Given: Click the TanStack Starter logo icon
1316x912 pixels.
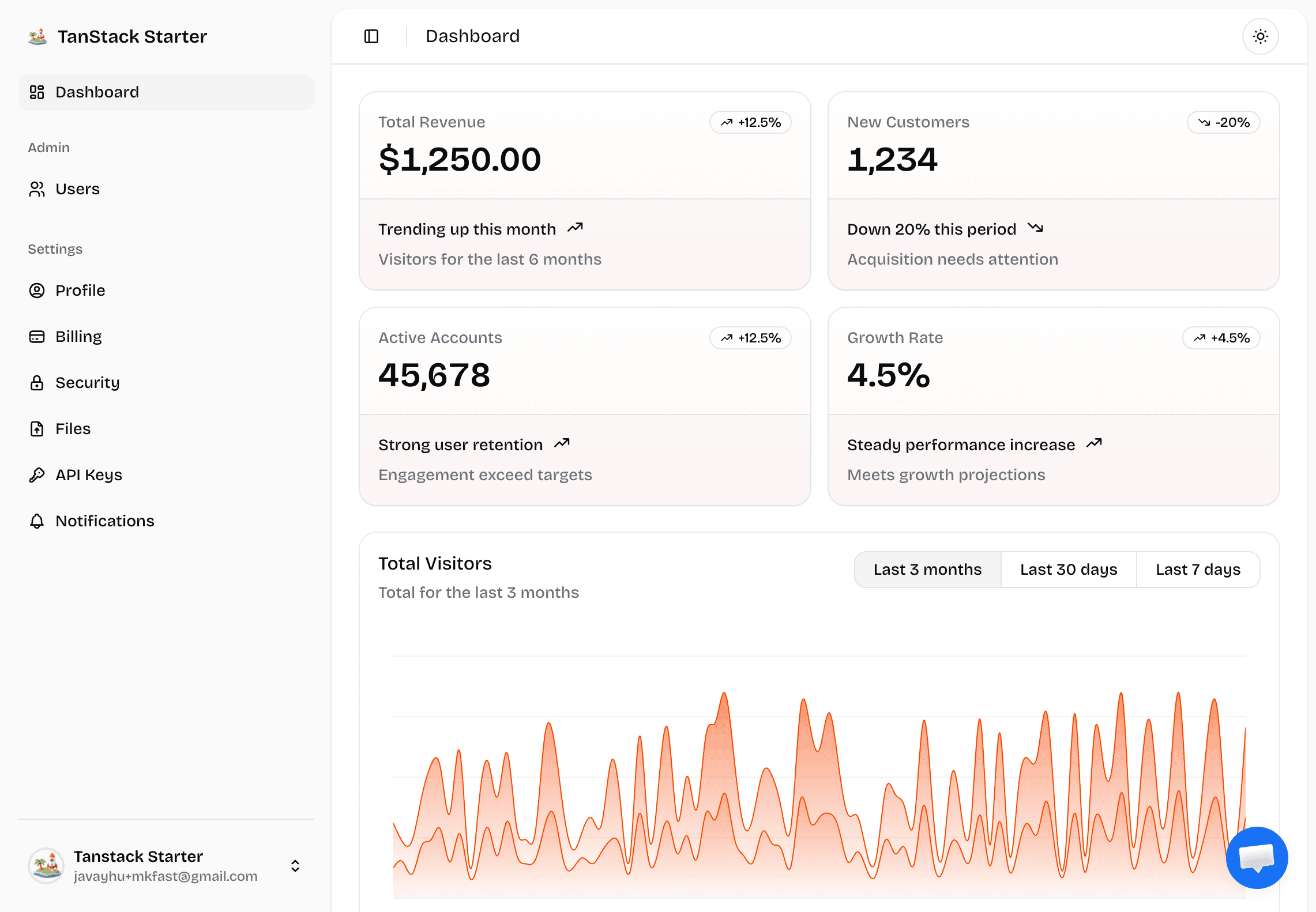Looking at the screenshot, I should 38,36.
